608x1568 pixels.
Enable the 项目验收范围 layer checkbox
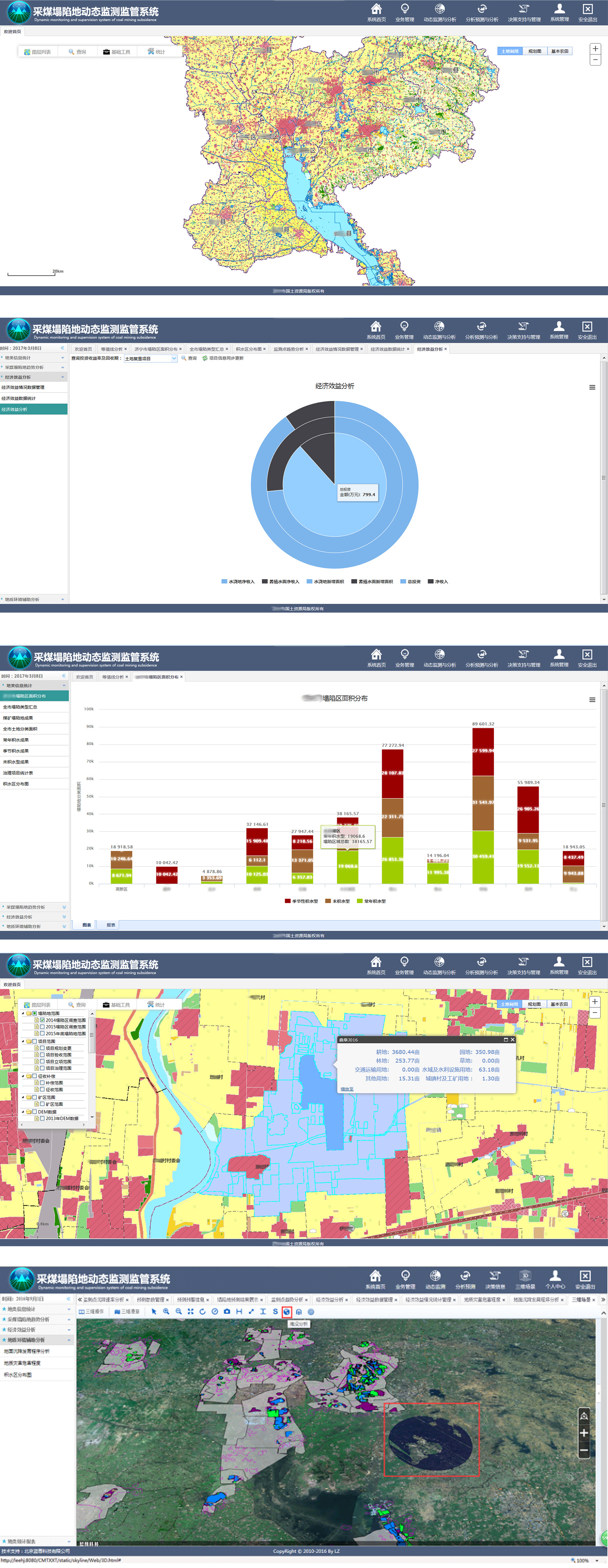tap(43, 1055)
